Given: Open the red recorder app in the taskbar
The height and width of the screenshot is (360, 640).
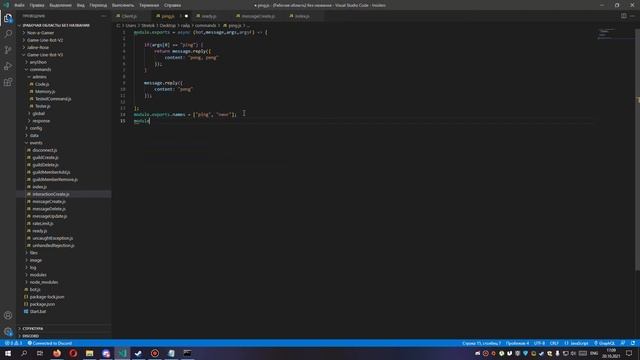Looking at the screenshot, I should point(155,353).
